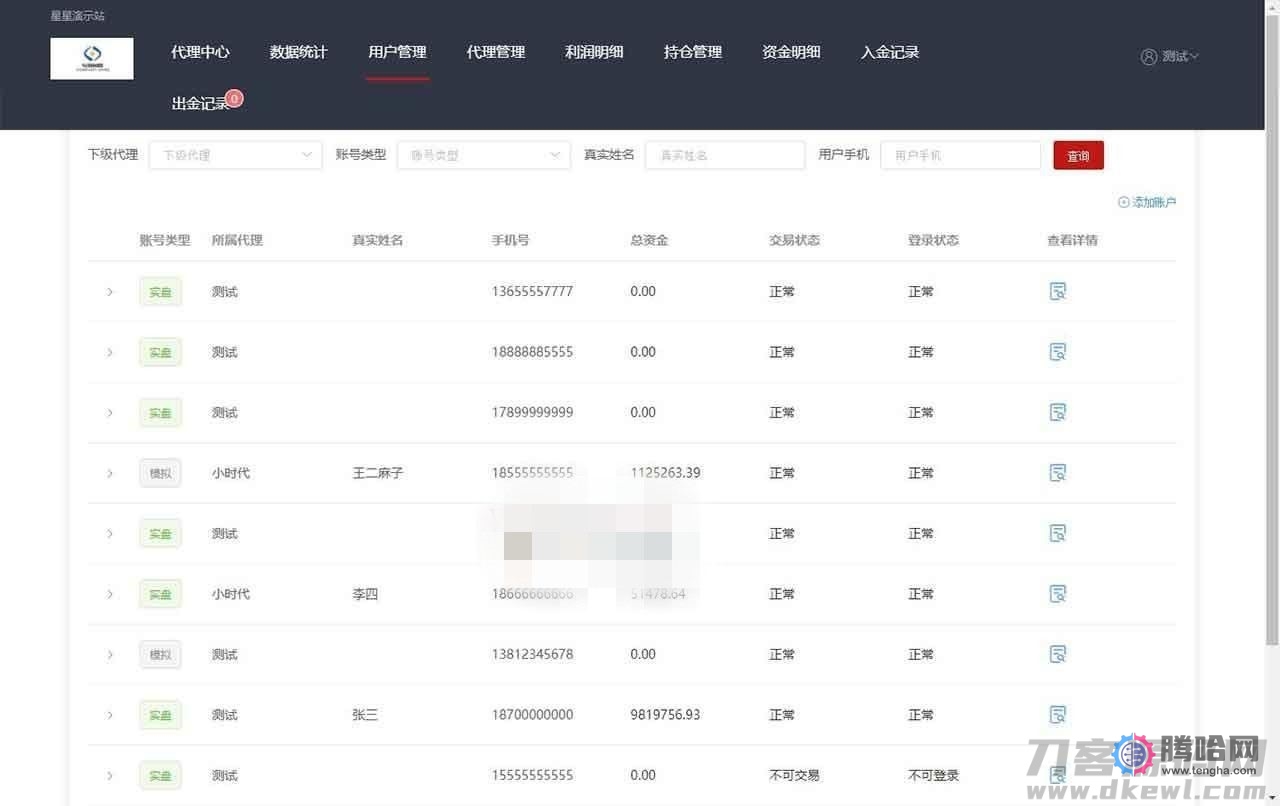Expand row for phone 17899999999
This screenshot has width=1280, height=806.
[110, 413]
